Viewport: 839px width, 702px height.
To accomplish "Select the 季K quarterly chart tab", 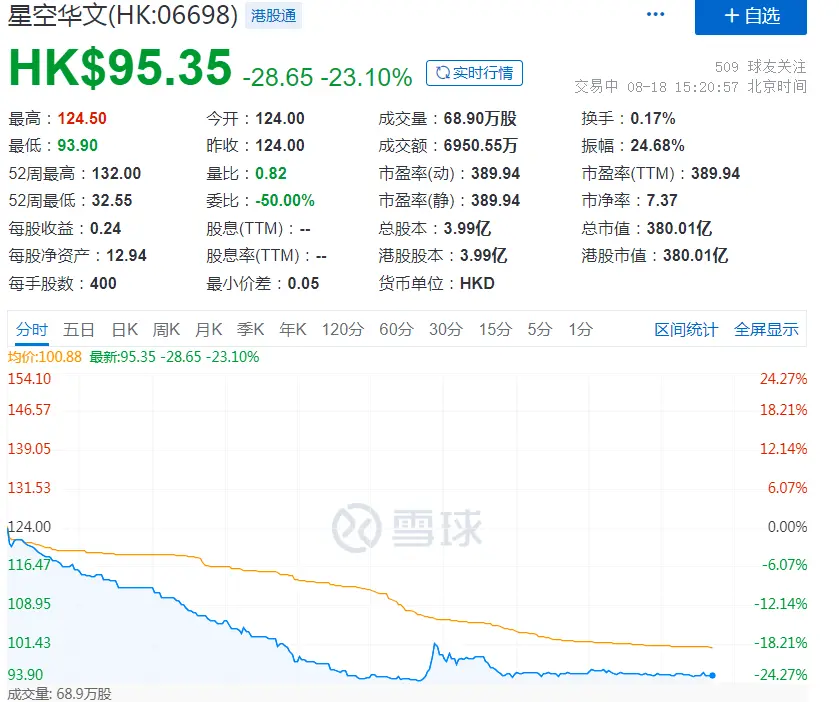I will coord(250,329).
